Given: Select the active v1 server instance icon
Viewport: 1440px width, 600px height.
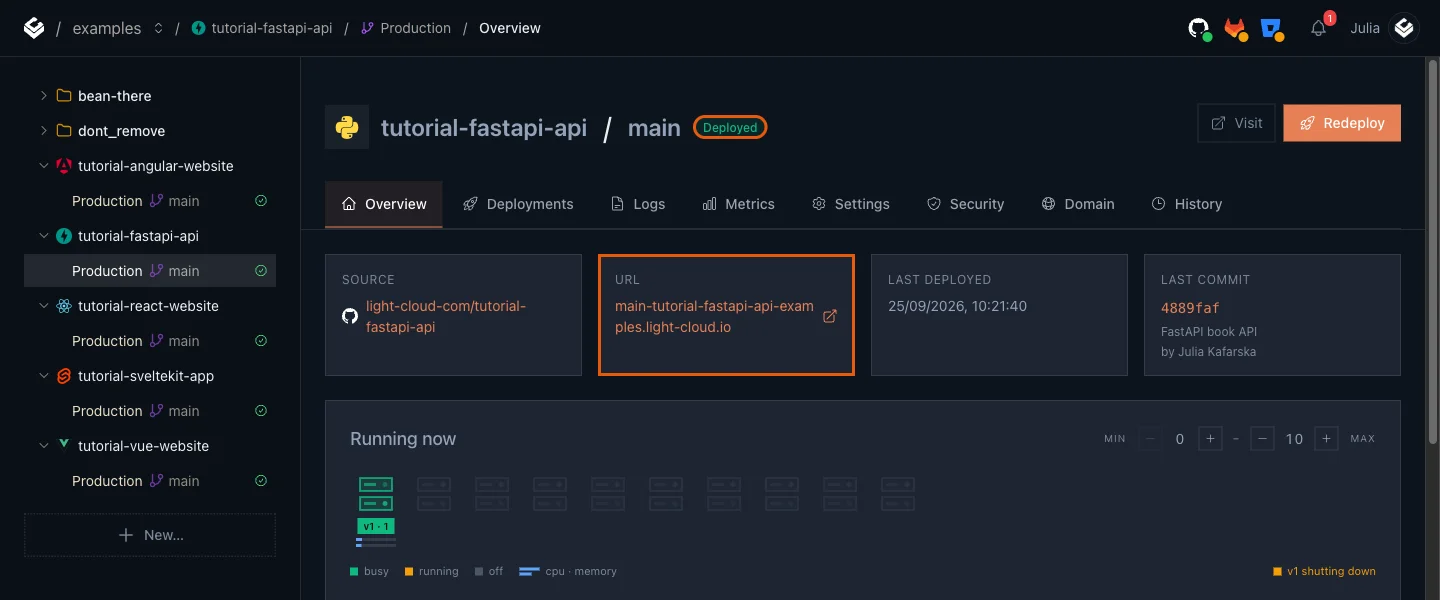Looking at the screenshot, I should 376,494.
